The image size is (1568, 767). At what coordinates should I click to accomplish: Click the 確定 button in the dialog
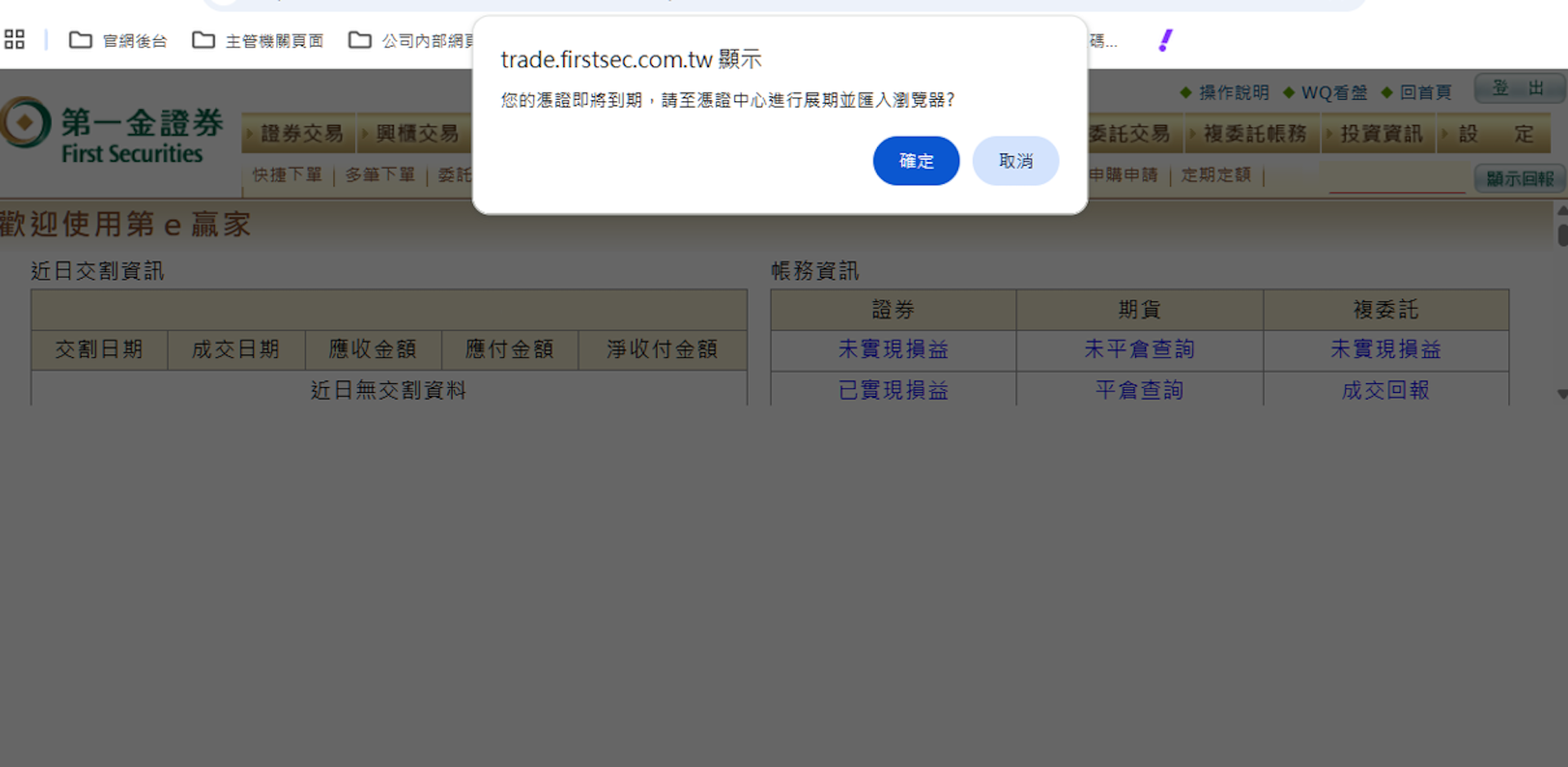(x=915, y=161)
